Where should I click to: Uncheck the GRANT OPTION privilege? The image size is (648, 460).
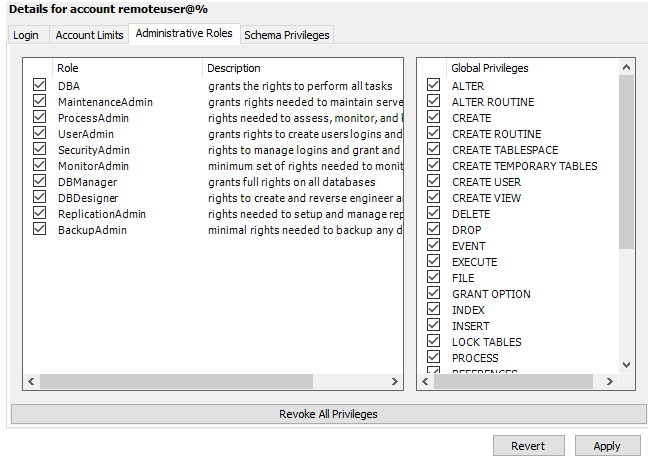pyautogui.click(x=434, y=294)
